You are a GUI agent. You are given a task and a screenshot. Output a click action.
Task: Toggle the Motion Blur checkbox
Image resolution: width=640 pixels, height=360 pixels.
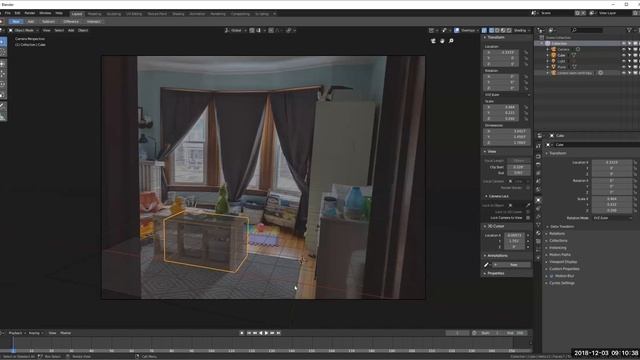pos(552,276)
